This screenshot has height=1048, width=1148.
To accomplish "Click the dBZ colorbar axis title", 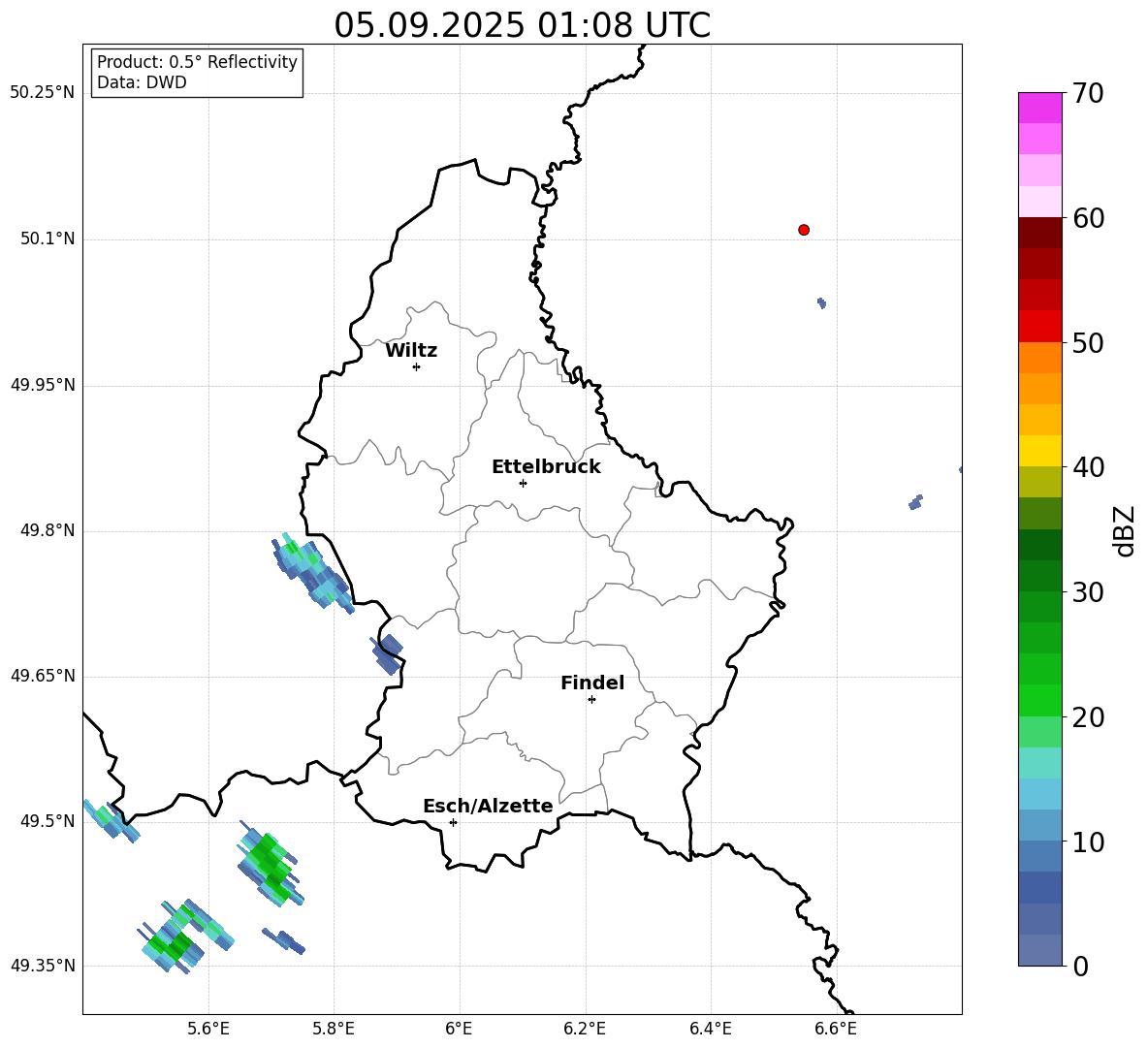I will (1126, 530).
